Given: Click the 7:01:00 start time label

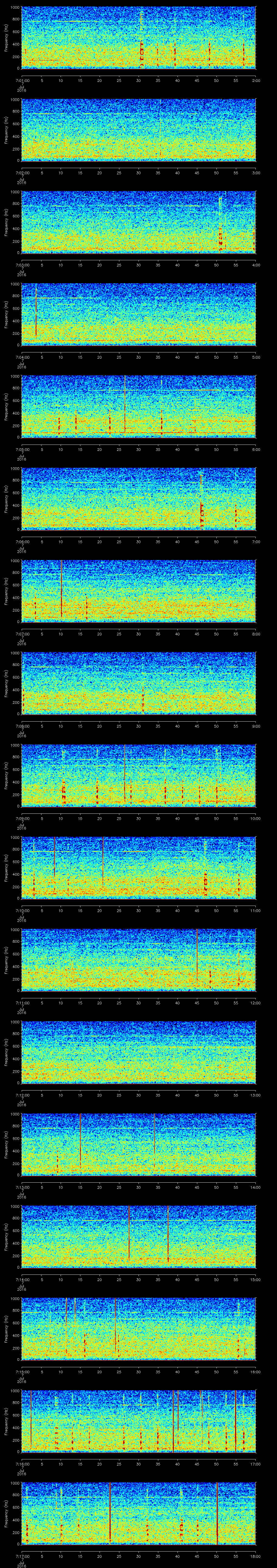Looking at the screenshot, I should [x=22, y=80].
